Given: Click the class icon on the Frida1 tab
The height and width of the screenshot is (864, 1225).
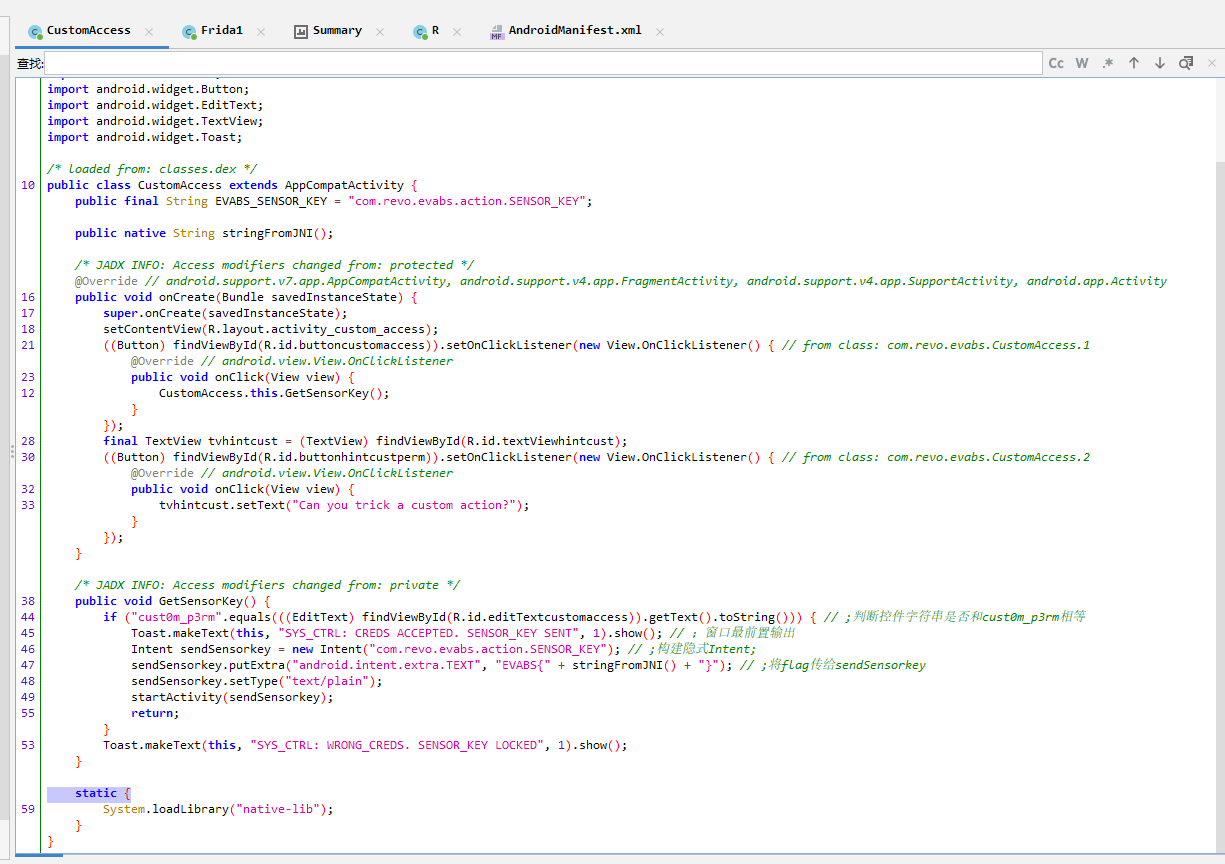Looking at the screenshot, I should coord(189,32).
